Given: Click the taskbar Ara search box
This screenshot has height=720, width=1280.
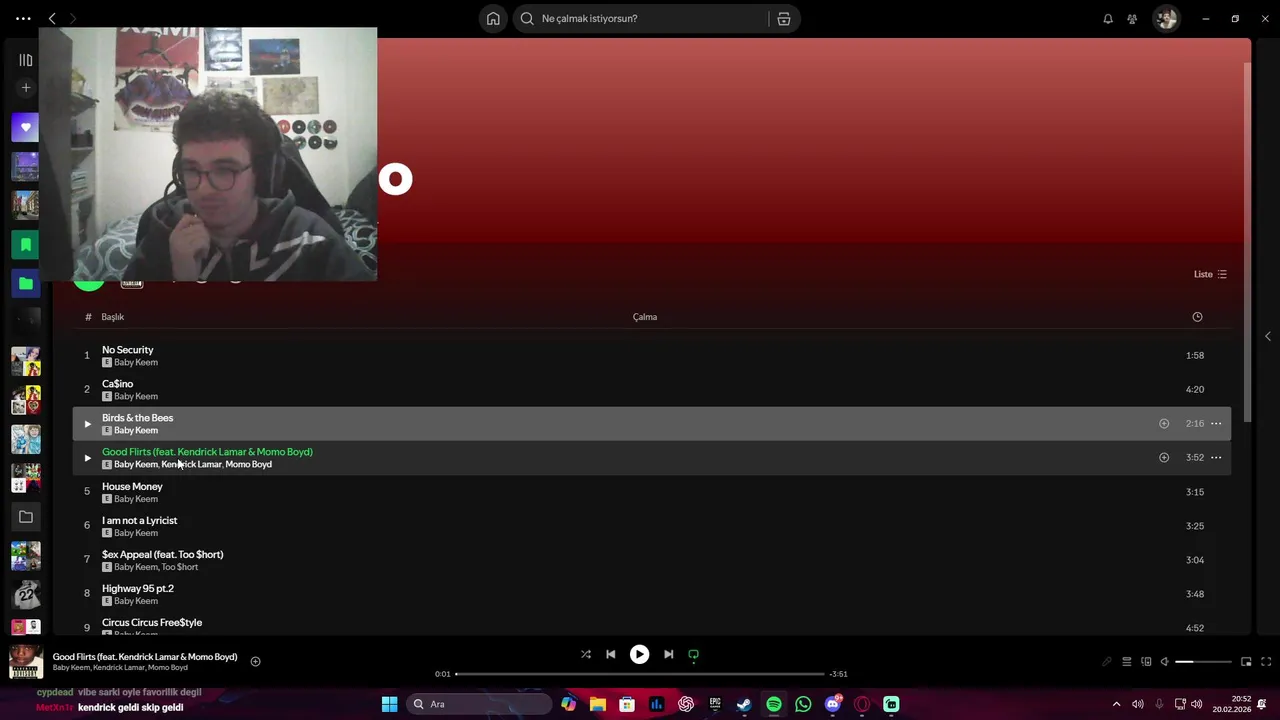Looking at the screenshot, I should point(480,704).
